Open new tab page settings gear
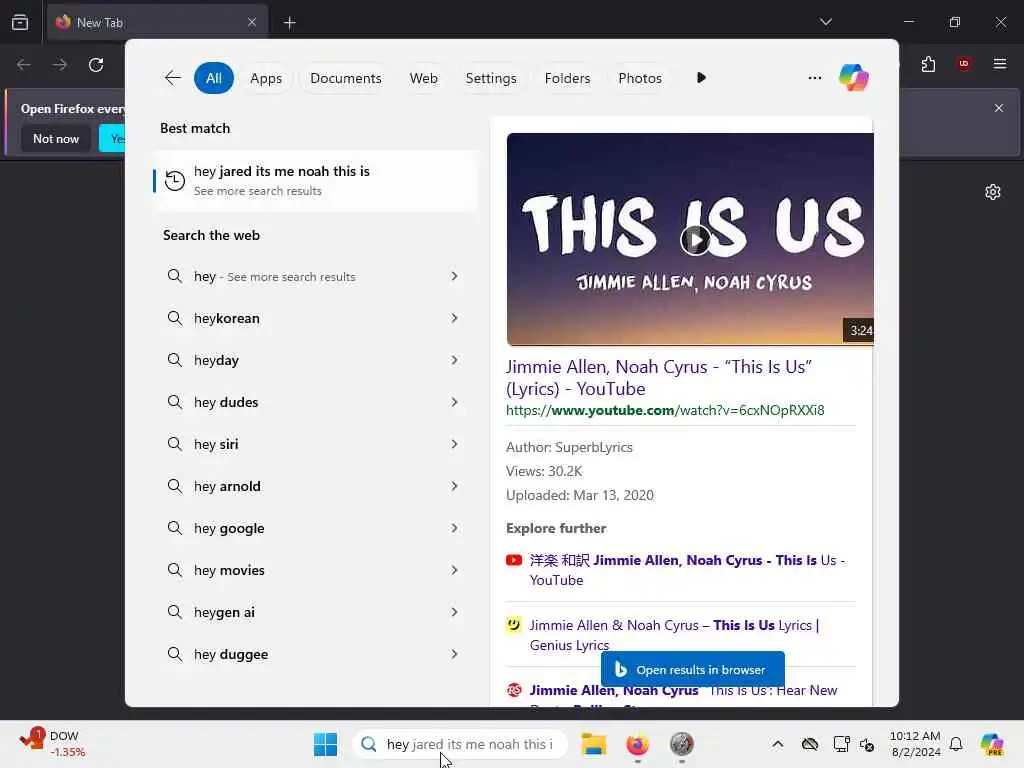This screenshot has width=1024, height=768. click(x=993, y=192)
